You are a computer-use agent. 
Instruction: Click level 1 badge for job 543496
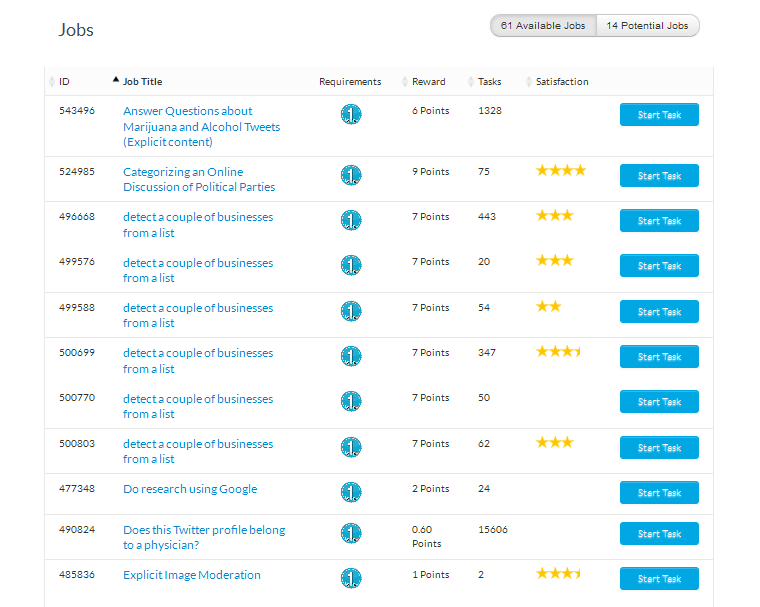351,115
